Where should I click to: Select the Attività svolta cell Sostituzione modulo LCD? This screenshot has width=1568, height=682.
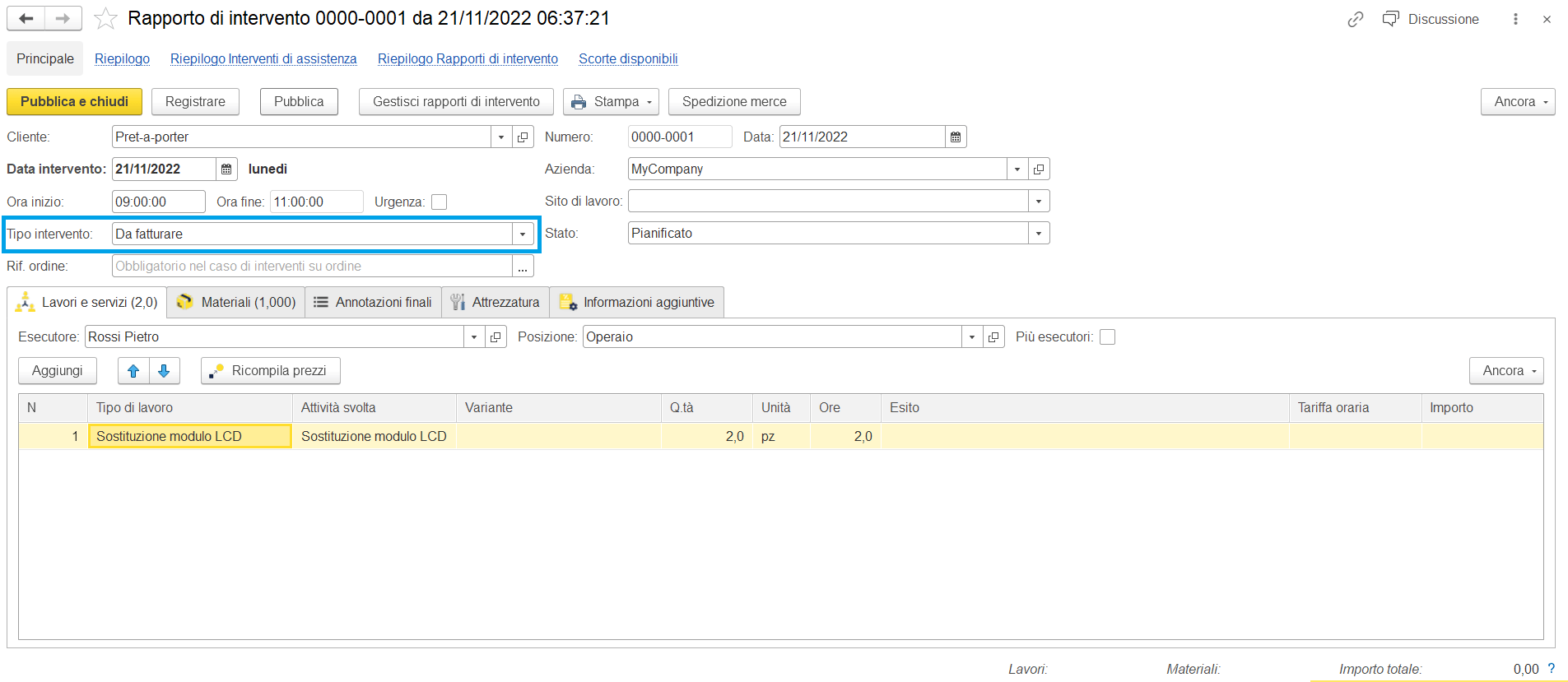[x=375, y=436]
